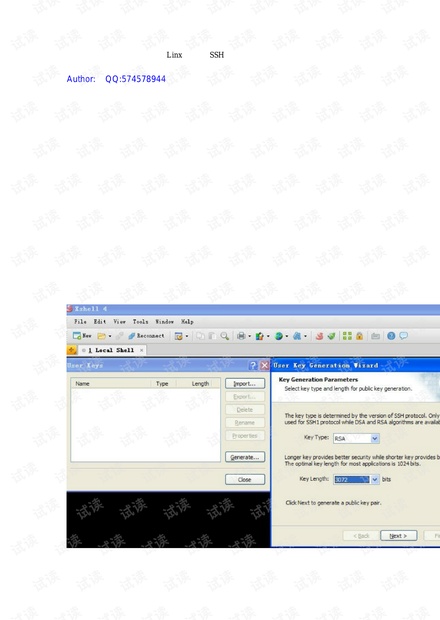Expand the arrow beside the color scheme icon
440x620 pixels.
(268, 336)
